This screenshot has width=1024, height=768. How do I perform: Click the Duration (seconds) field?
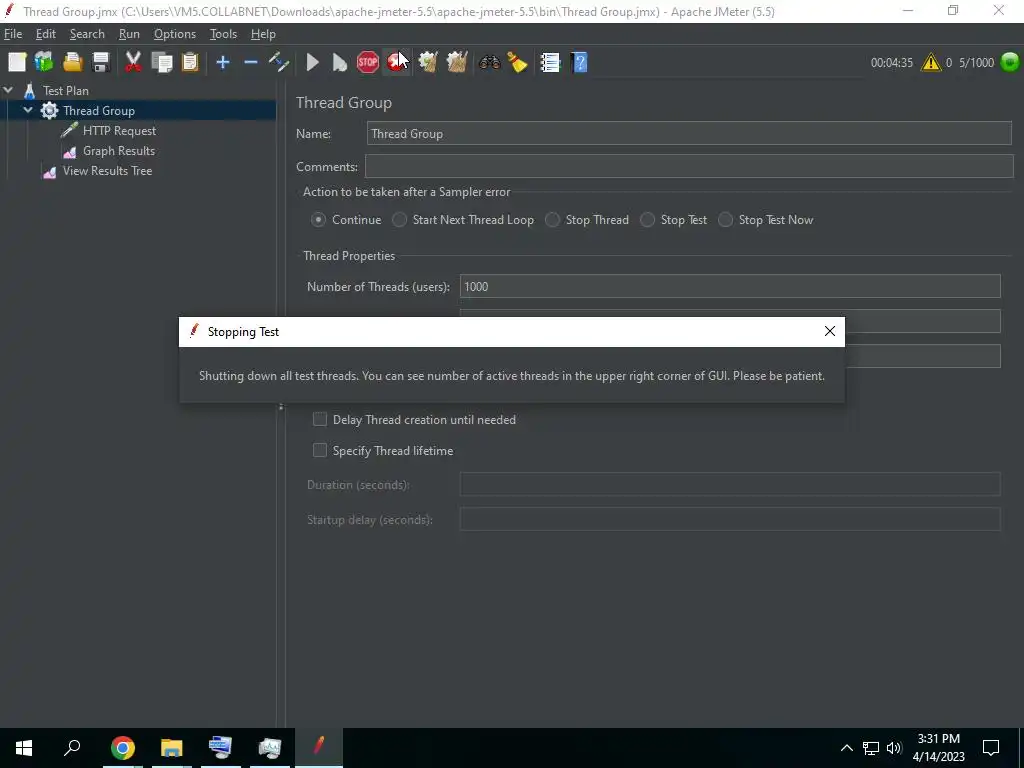pyautogui.click(x=730, y=485)
